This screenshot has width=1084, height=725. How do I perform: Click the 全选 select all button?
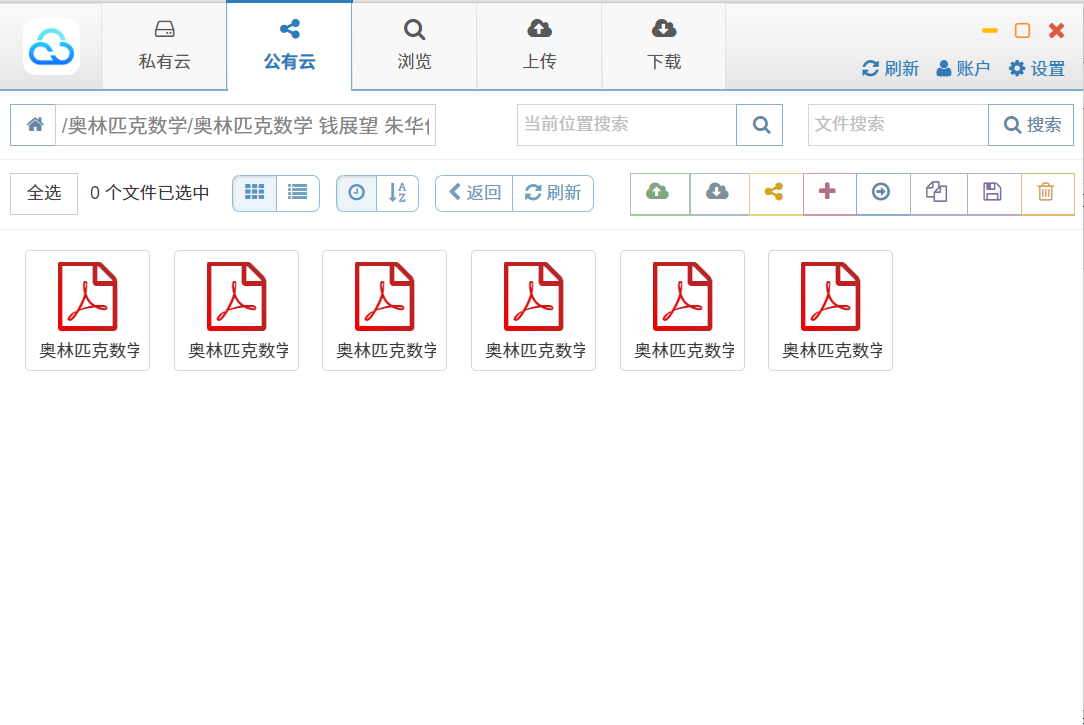point(44,193)
